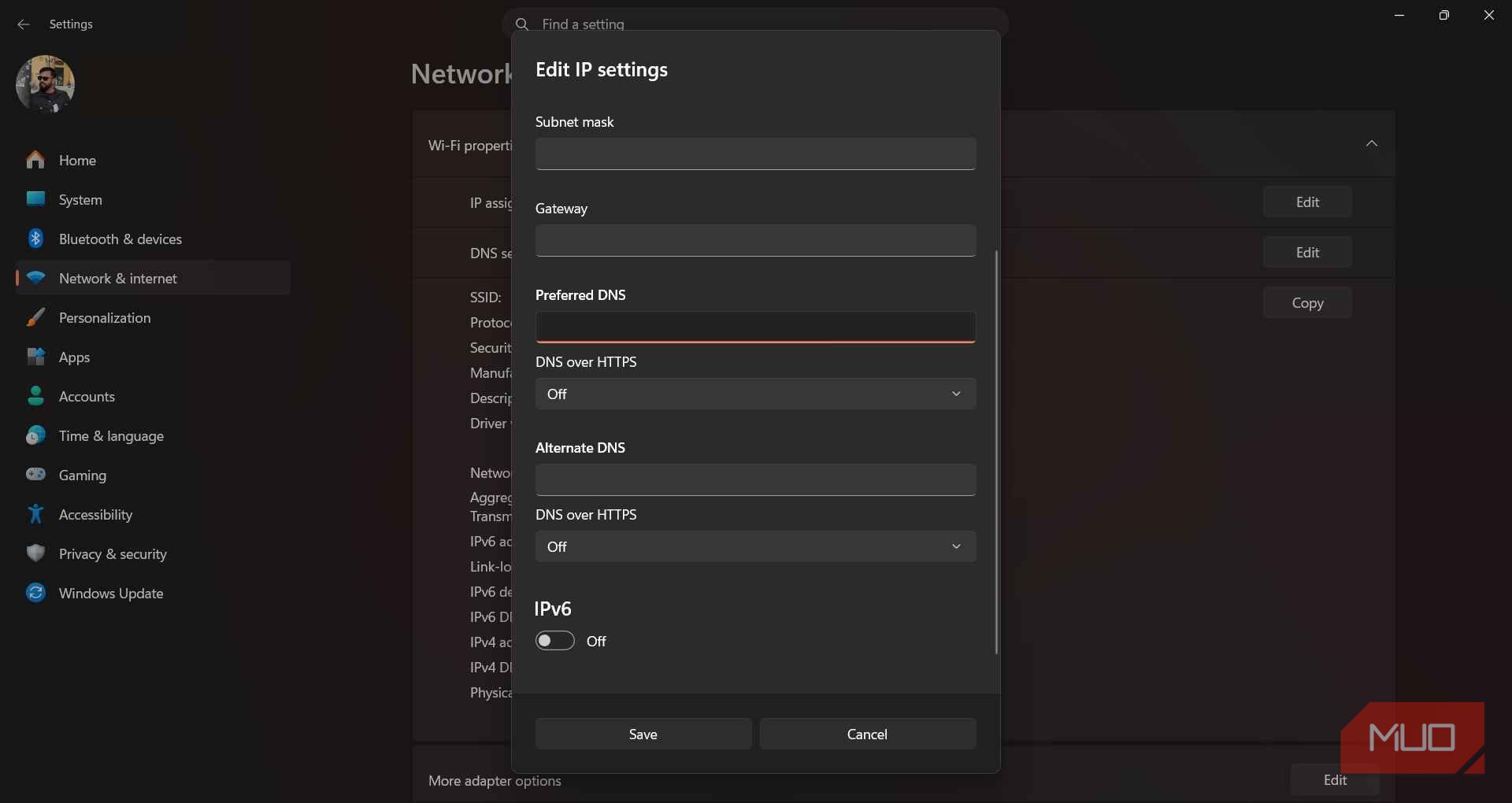Open Alternate DNS over HTTPS dropdown
Viewport: 1512px width, 803px height.
(756, 546)
